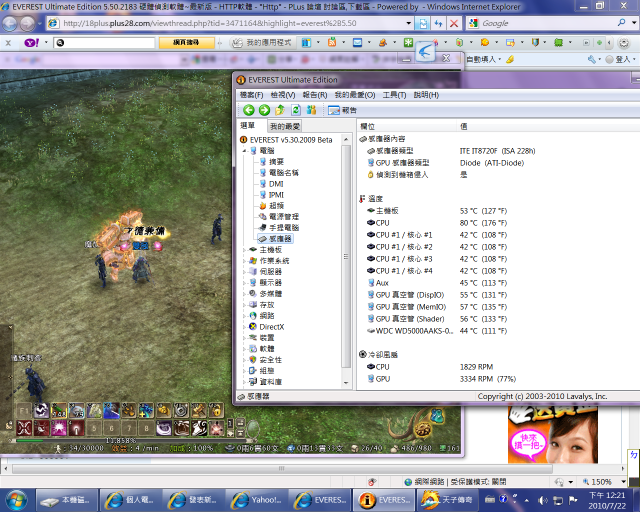Open the 我的最愛(O) menu in EVEREST
640x512 pixels.
pos(355,95)
